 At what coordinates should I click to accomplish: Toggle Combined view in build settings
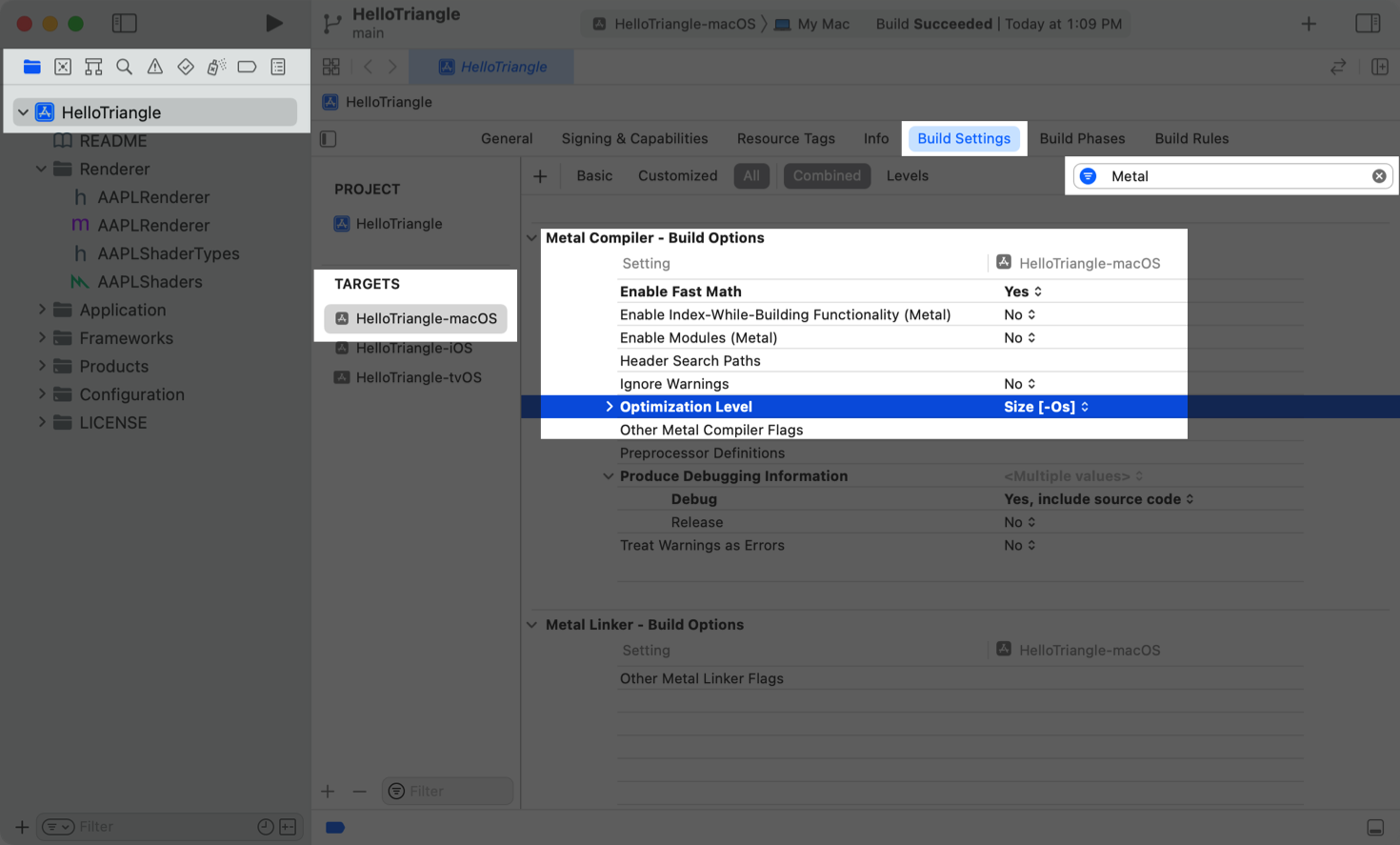point(827,175)
